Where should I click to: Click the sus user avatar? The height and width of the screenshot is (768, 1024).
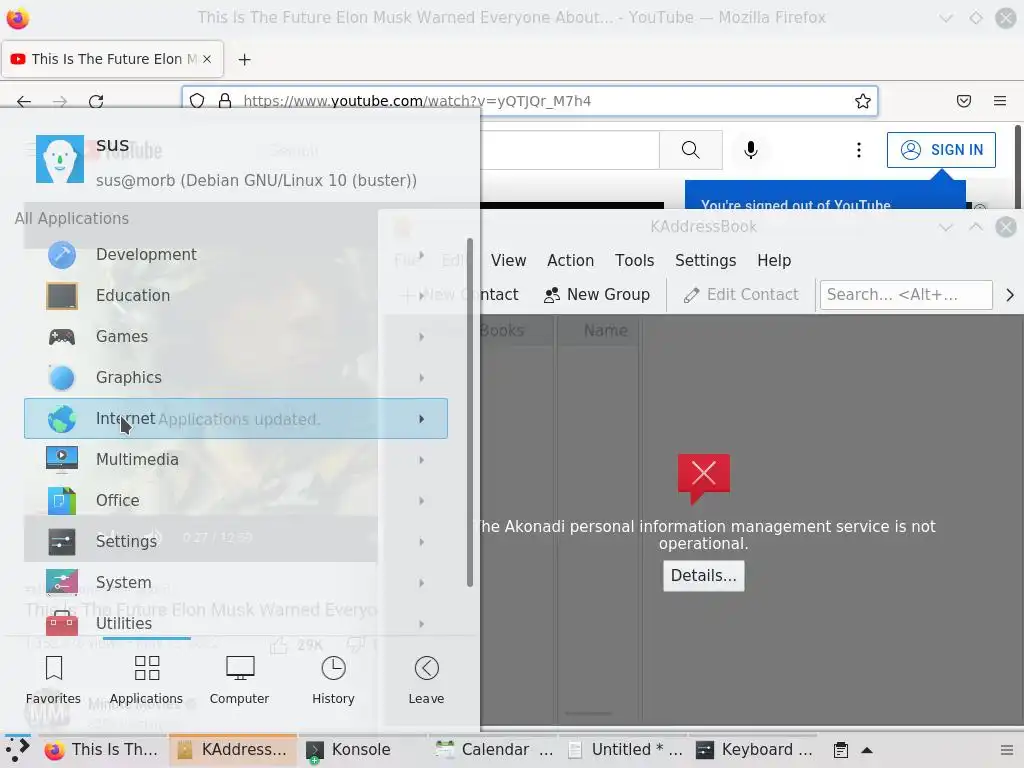[60, 159]
